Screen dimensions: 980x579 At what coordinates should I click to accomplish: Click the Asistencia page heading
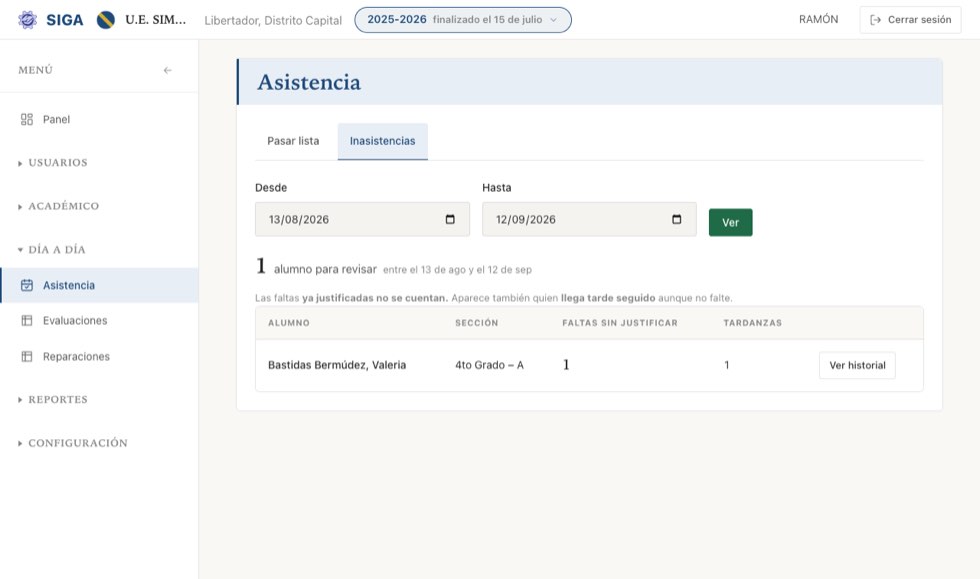[x=309, y=82]
